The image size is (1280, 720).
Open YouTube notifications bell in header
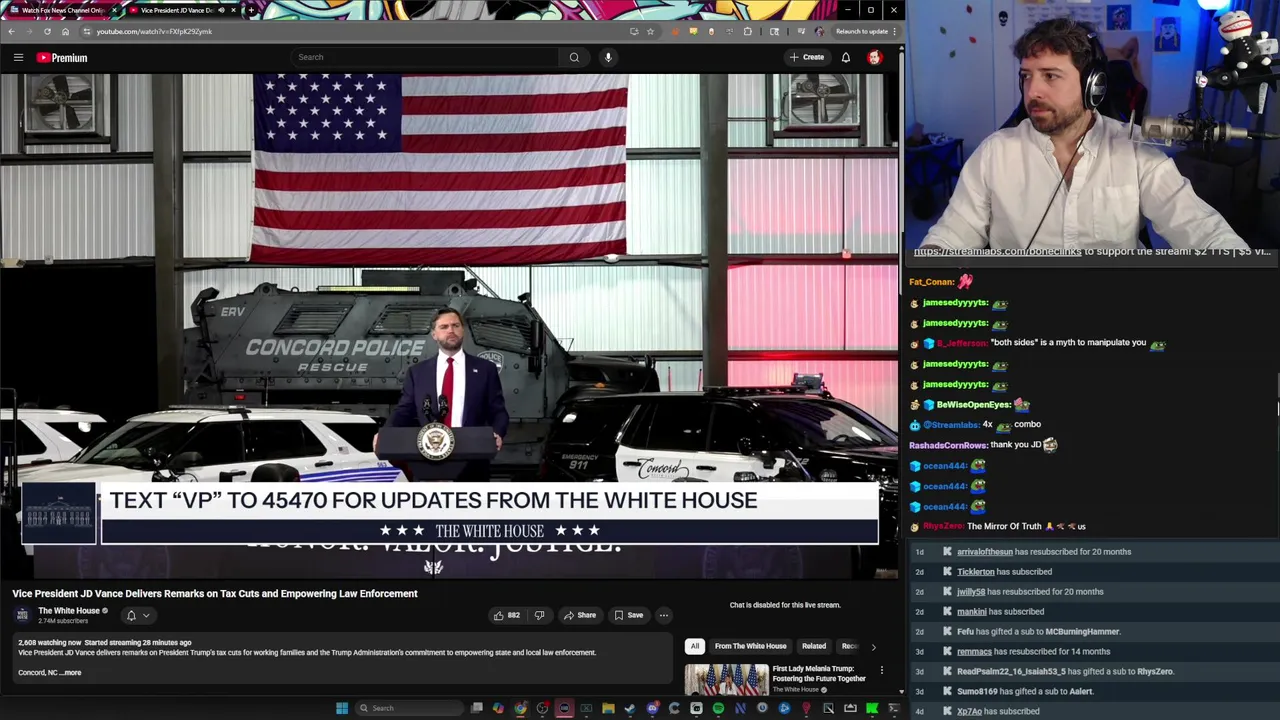point(845,57)
